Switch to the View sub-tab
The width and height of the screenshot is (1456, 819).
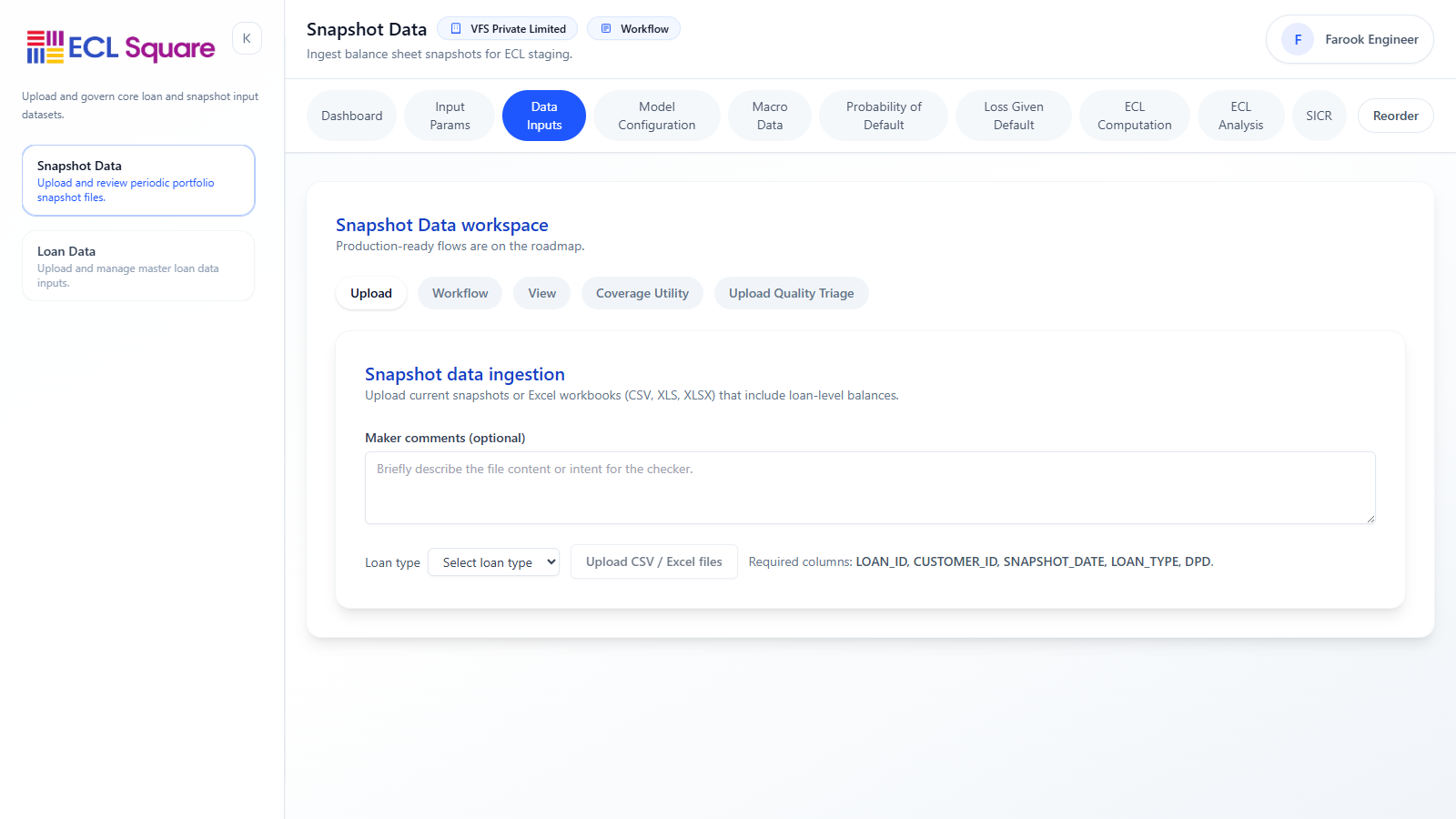point(542,293)
